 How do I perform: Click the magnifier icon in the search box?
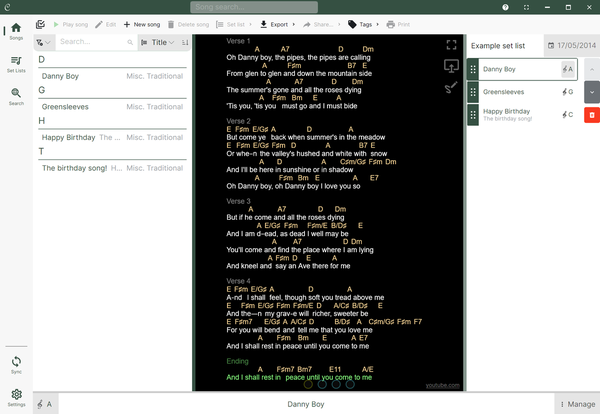[x=130, y=42]
